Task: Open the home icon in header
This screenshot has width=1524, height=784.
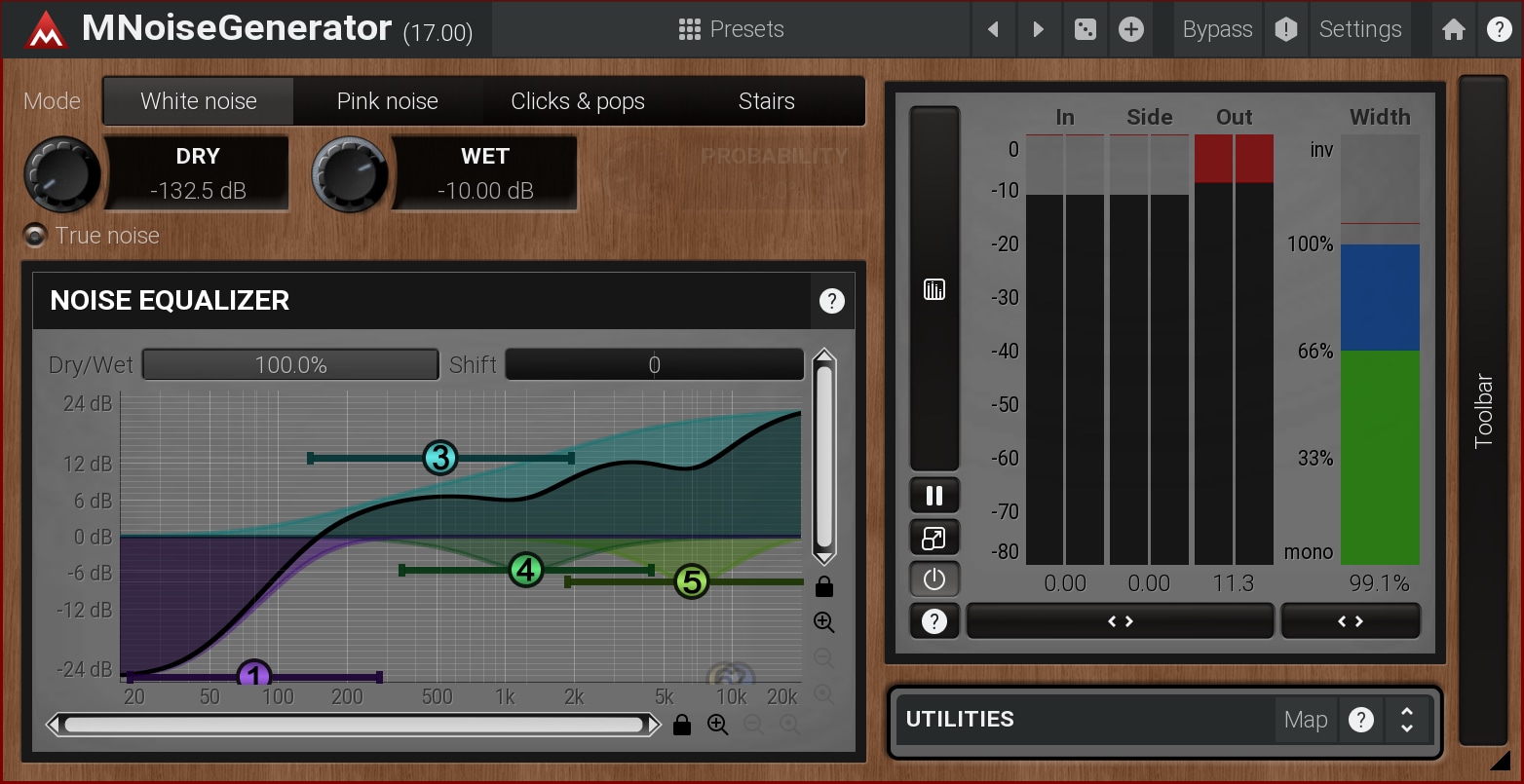Action: pyautogui.click(x=1453, y=30)
